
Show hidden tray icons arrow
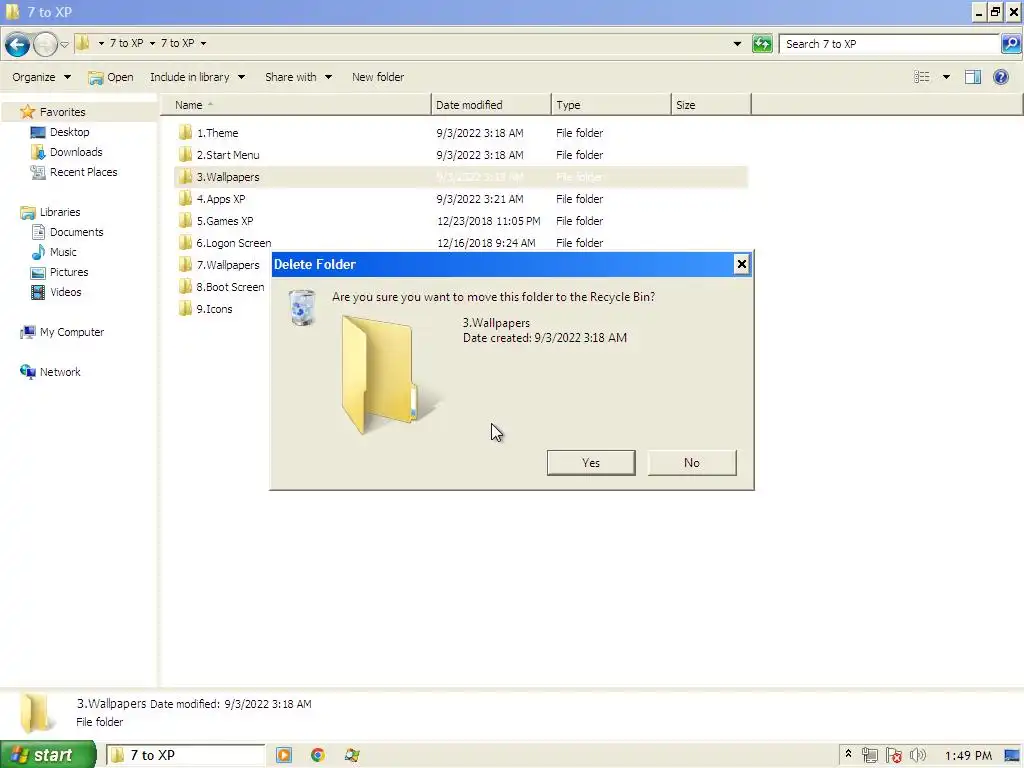(848, 754)
